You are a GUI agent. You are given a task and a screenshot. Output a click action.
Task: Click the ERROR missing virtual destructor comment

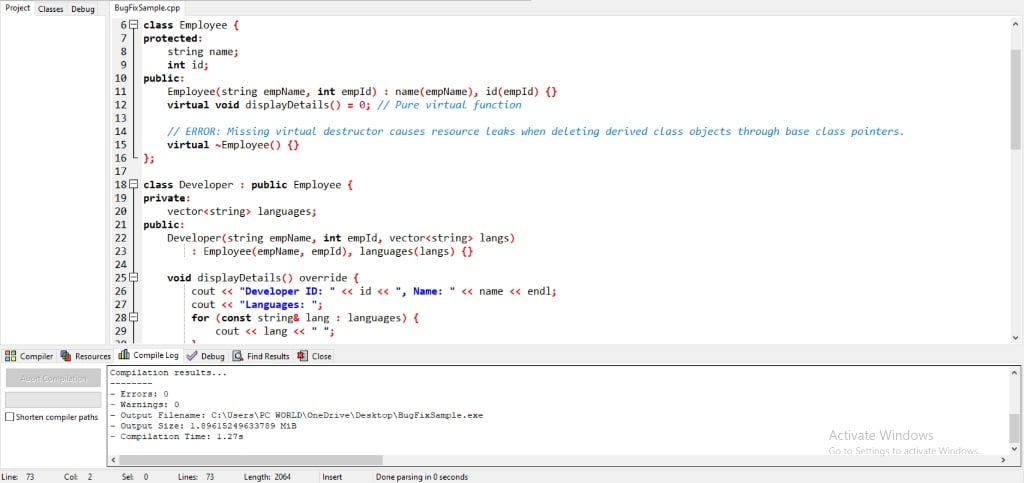(536, 132)
